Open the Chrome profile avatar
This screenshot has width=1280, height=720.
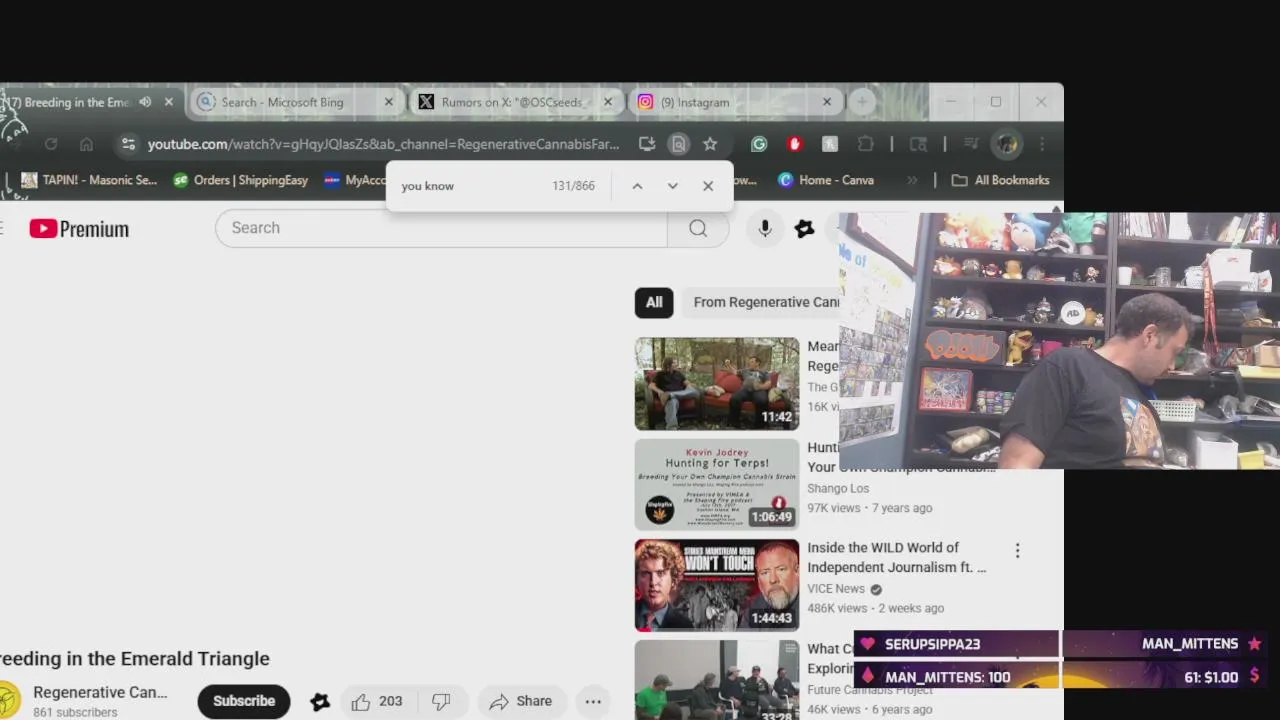pyautogui.click(x=1006, y=144)
